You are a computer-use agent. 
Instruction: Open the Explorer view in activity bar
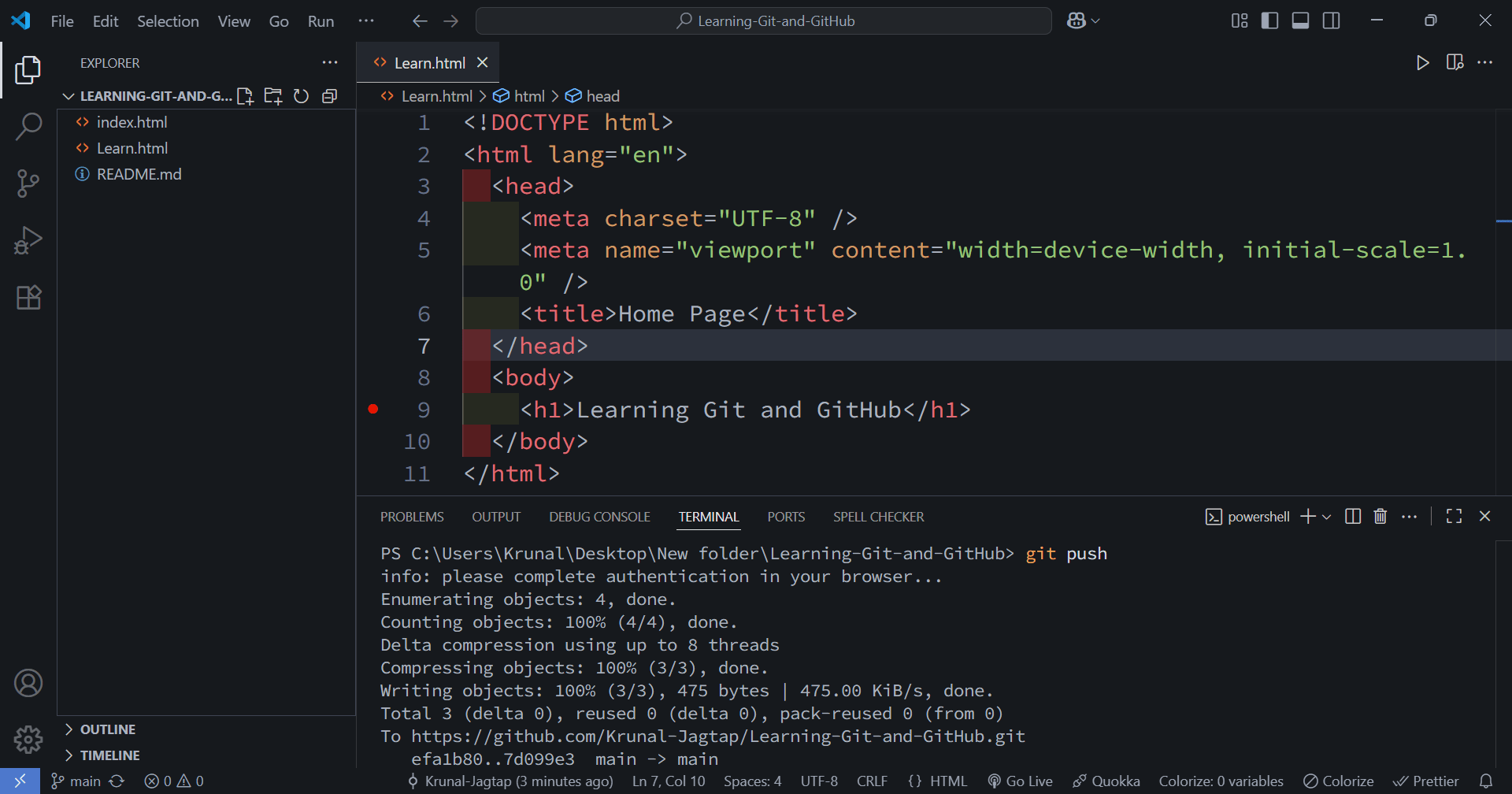tap(28, 69)
